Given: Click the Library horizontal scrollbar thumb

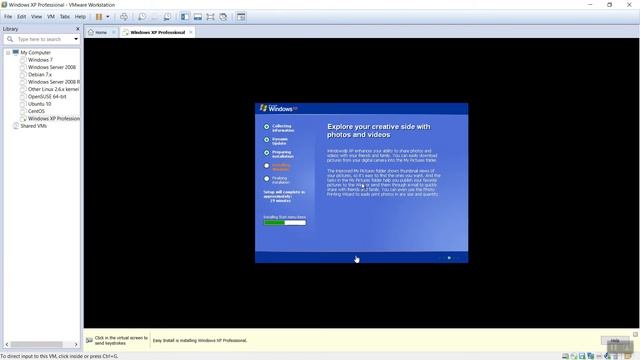Looking at the screenshot, I should (x=37, y=344).
